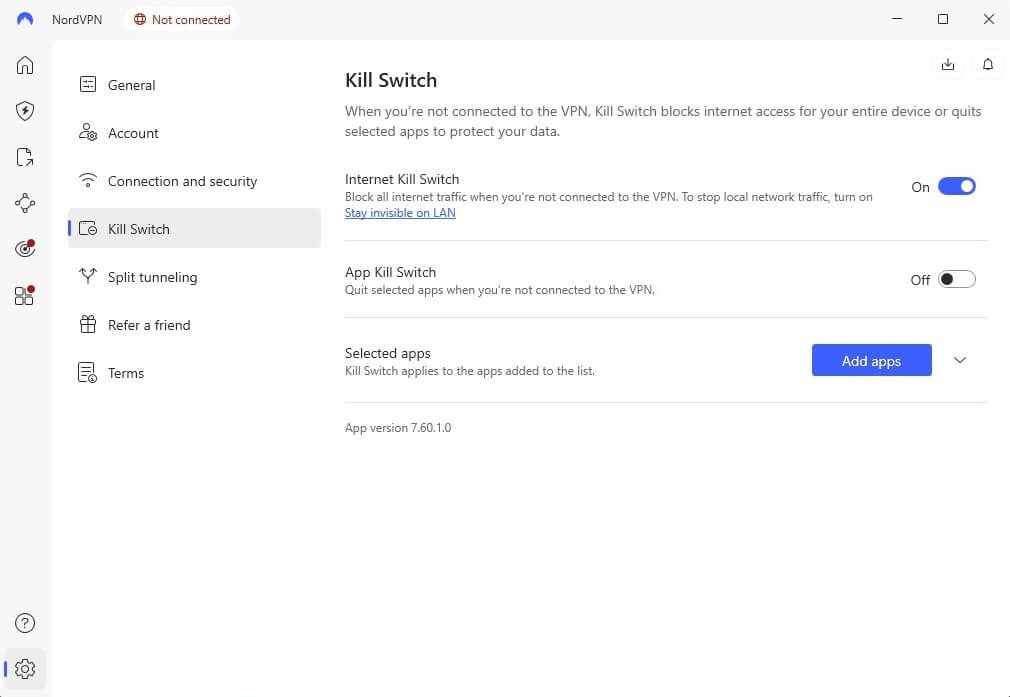The height and width of the screenshot is (697, 1010).
Task: Open the Stay invisible on LAN link
Action: pyautogui.click(x=400, y=213)
